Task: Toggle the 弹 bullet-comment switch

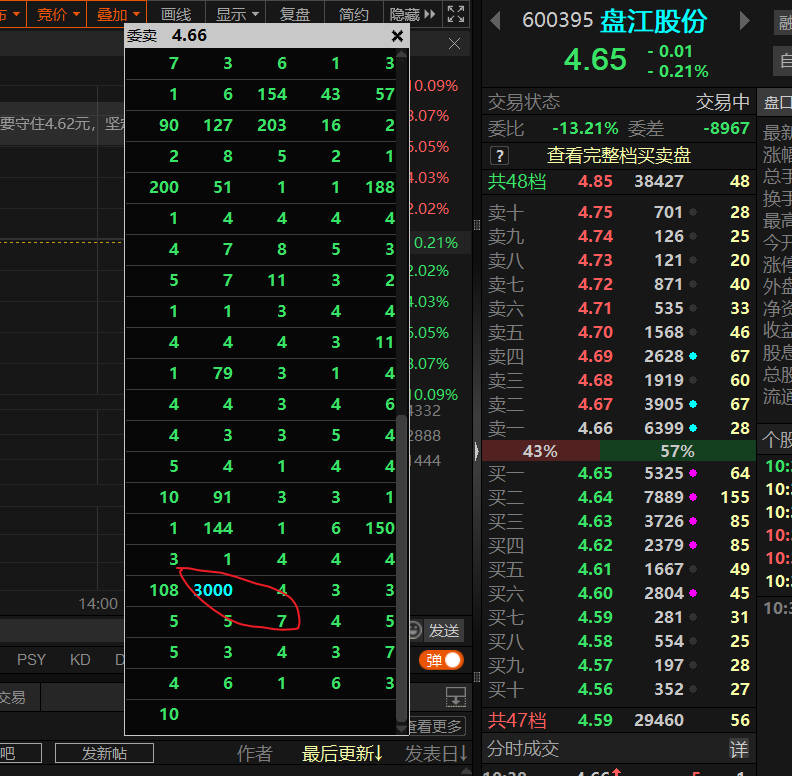Action: (x=441, y=660)
